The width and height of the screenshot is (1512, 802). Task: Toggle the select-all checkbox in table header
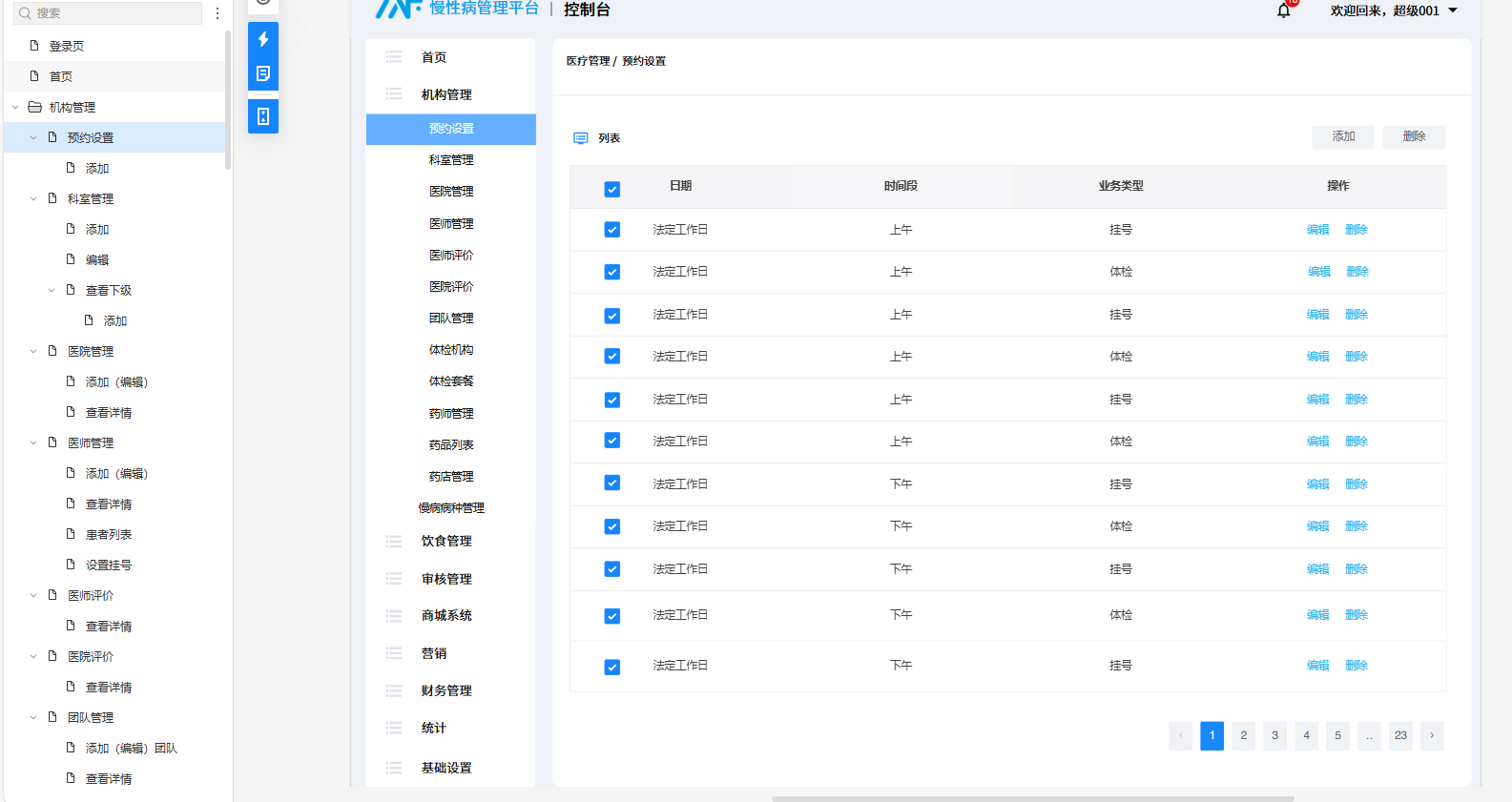click(612, 189)
